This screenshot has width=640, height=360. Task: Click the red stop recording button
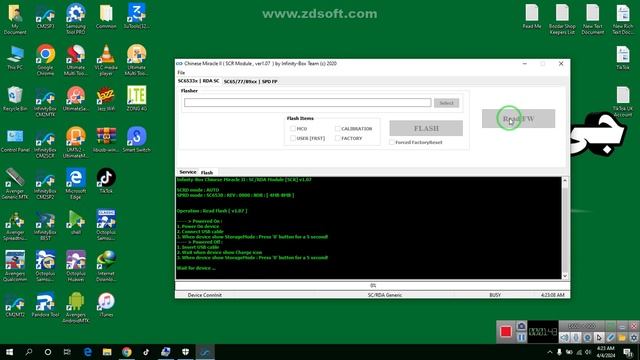(x=506, y=331)
